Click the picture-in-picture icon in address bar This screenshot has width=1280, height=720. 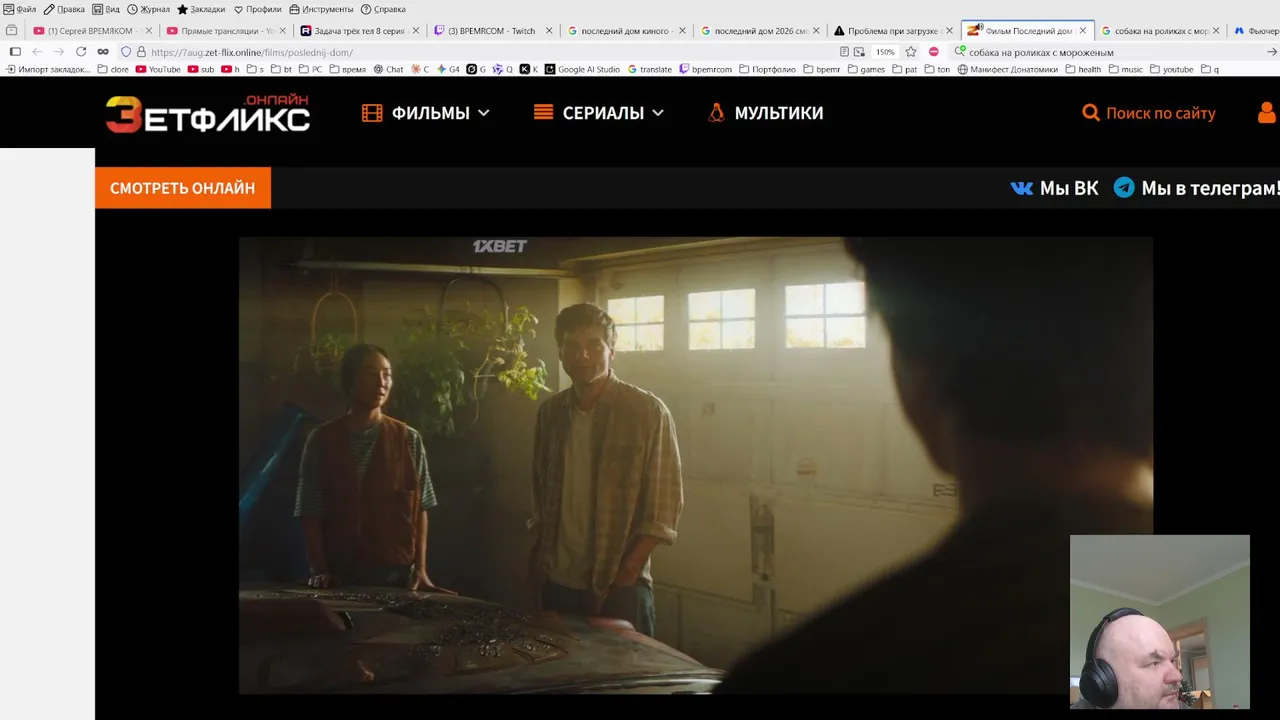[859, 52]
